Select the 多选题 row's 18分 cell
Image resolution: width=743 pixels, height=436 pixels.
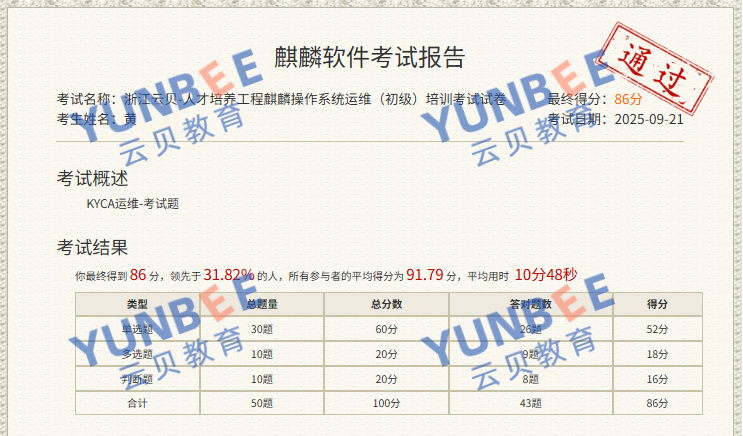(657, 354)
